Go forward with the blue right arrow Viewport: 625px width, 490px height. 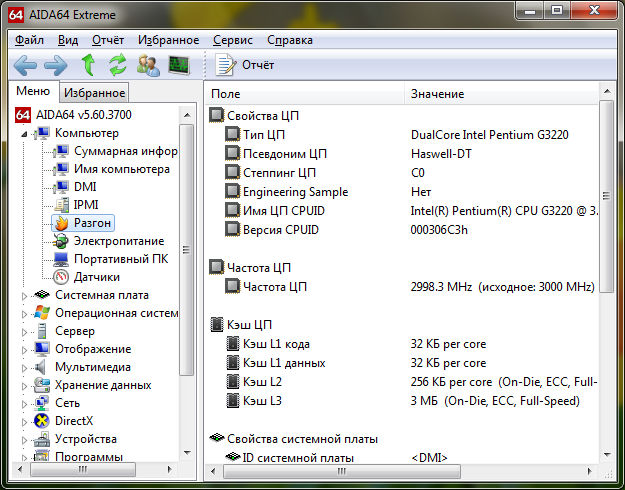(55, 65)
